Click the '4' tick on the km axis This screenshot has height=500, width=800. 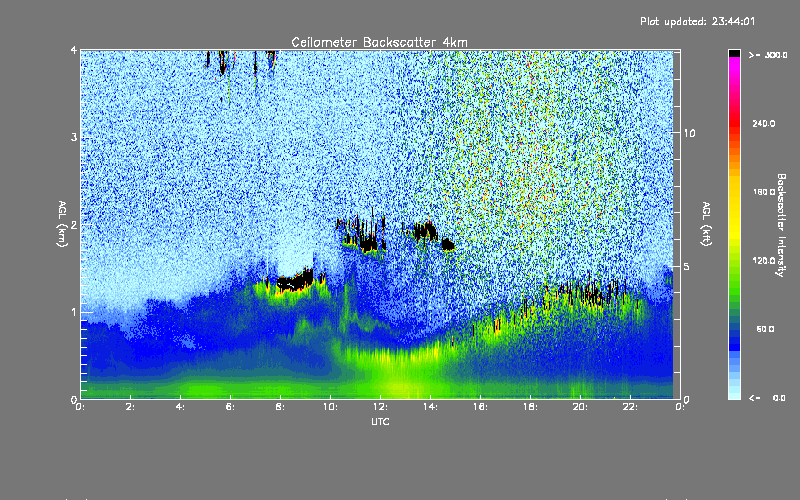point(74,51)
